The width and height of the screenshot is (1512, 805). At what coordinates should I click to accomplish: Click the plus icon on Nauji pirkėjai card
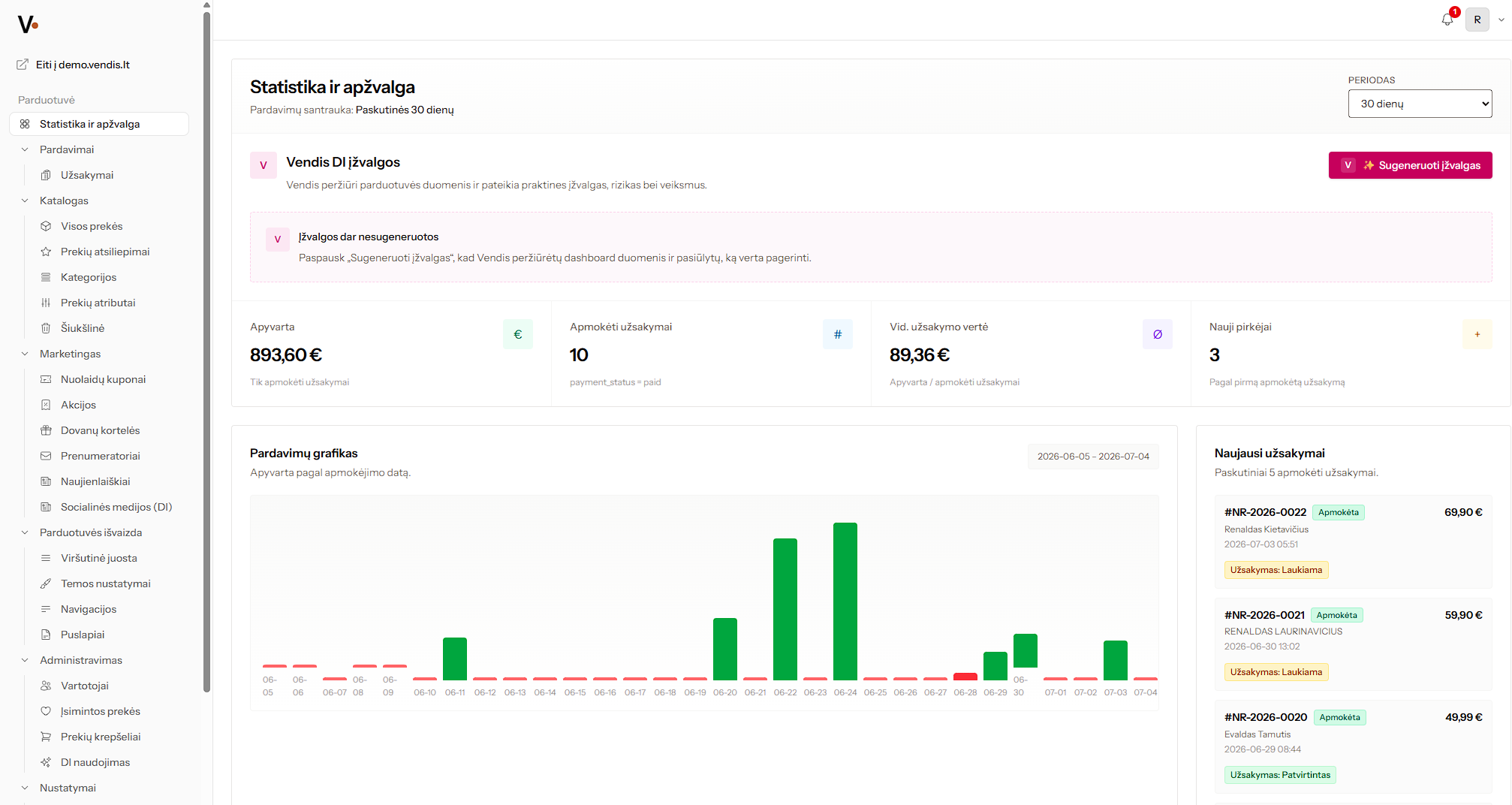[x=1477, y=334]
